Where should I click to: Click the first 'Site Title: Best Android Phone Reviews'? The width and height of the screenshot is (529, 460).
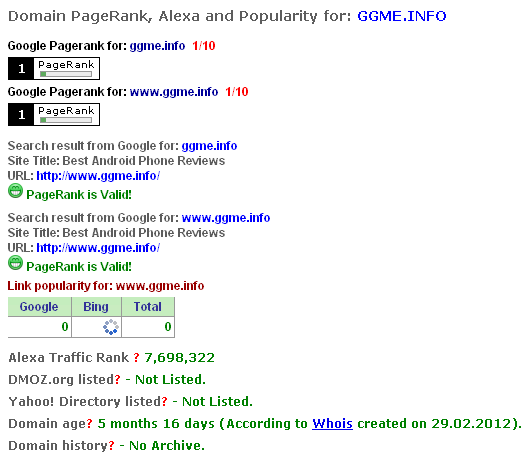click(116, 161)
